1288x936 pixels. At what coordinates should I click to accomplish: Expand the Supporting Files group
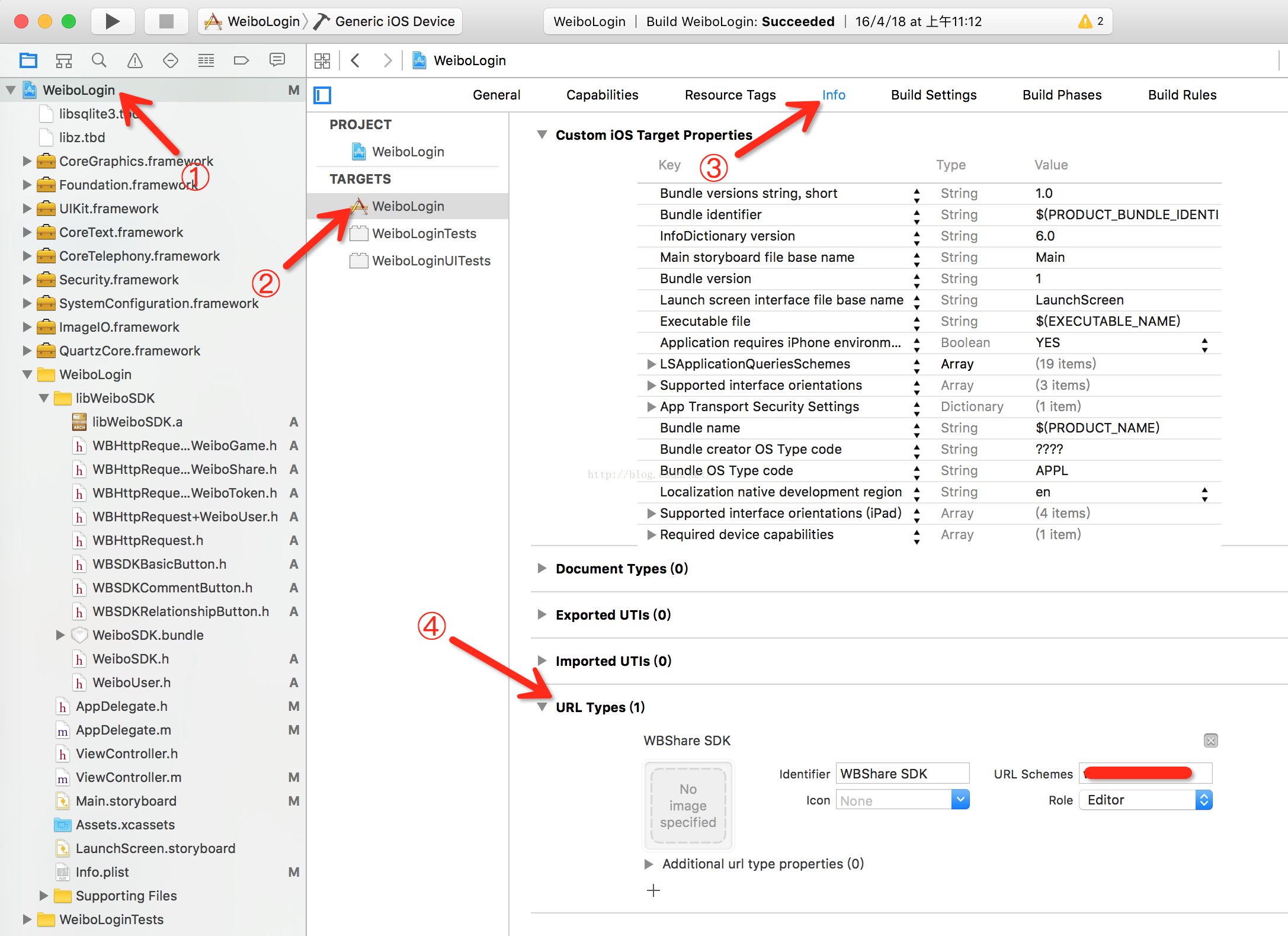[x=44, y=896]
